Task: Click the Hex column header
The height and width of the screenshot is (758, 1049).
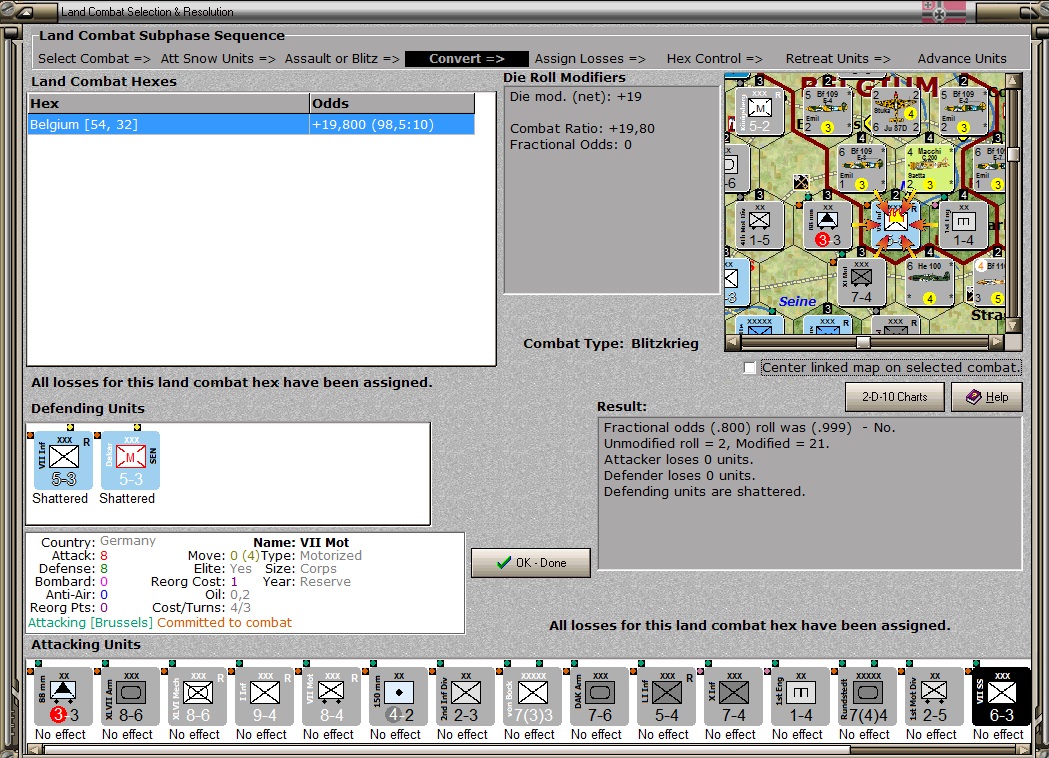Action: (x=169, y=103)
